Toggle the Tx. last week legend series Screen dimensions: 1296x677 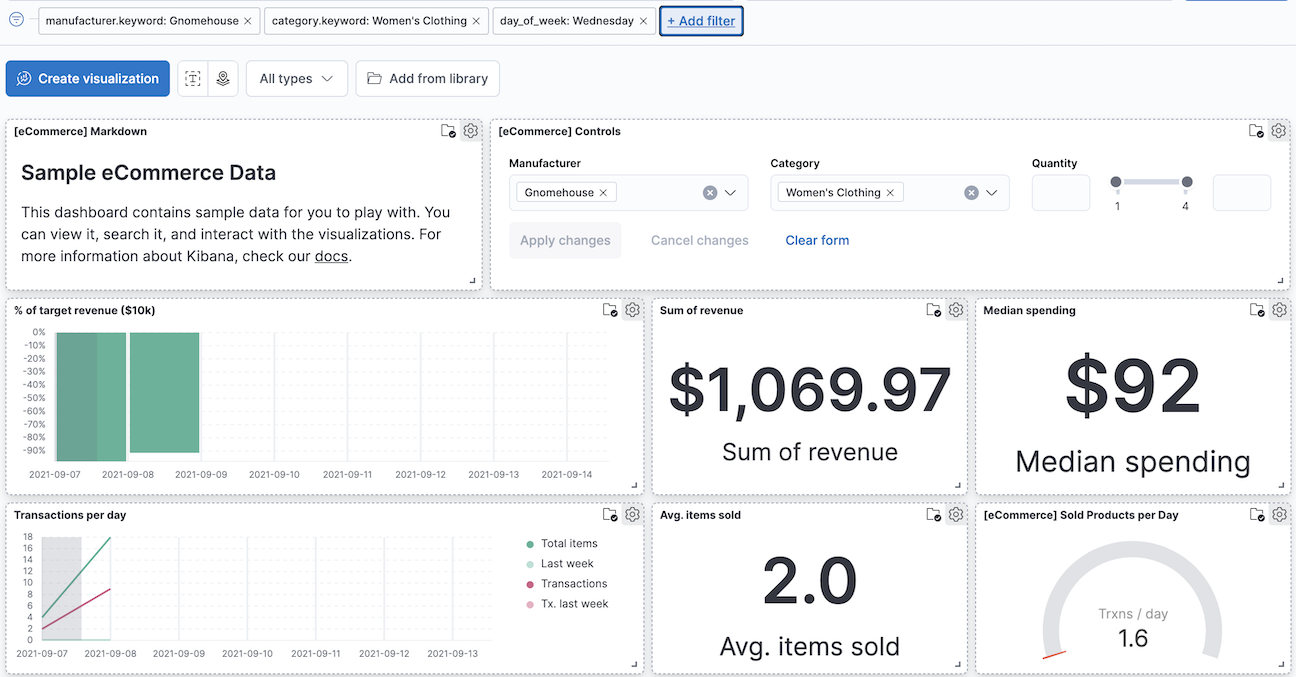573,603
